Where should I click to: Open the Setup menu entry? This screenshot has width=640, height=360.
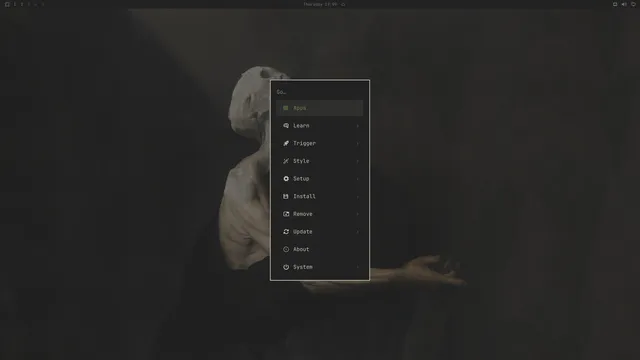(x=320, y=179)
